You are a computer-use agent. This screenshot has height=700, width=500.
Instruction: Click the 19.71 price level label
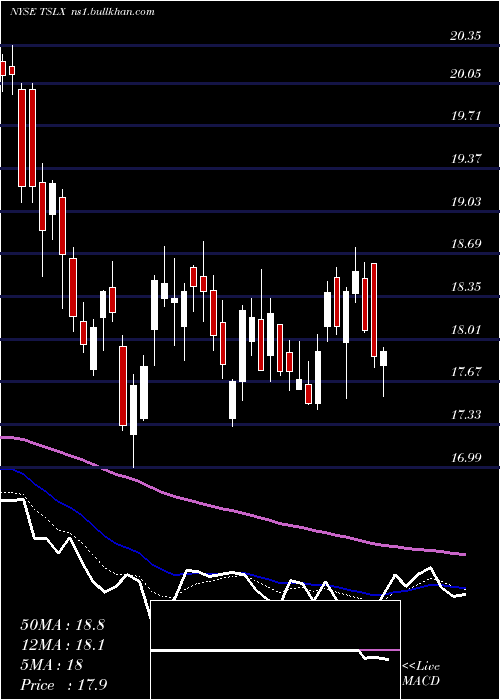(466, 116)
